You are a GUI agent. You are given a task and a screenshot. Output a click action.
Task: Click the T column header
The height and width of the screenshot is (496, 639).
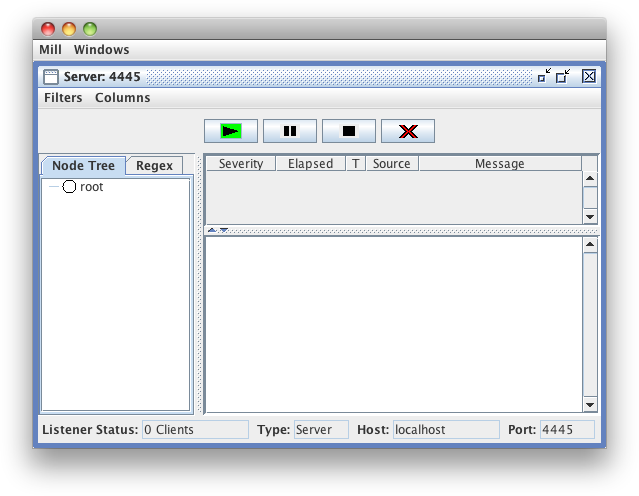tap(356, 163)
